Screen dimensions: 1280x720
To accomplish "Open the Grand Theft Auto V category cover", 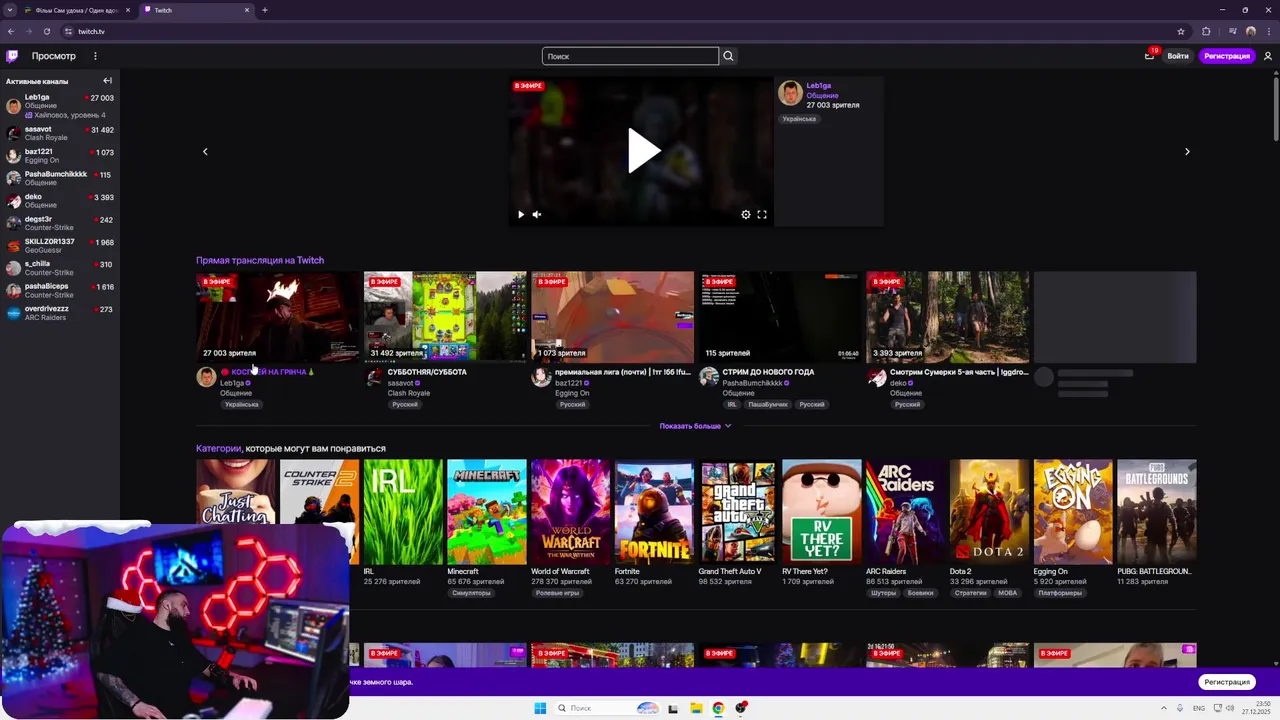I will [x=737, y=511].
